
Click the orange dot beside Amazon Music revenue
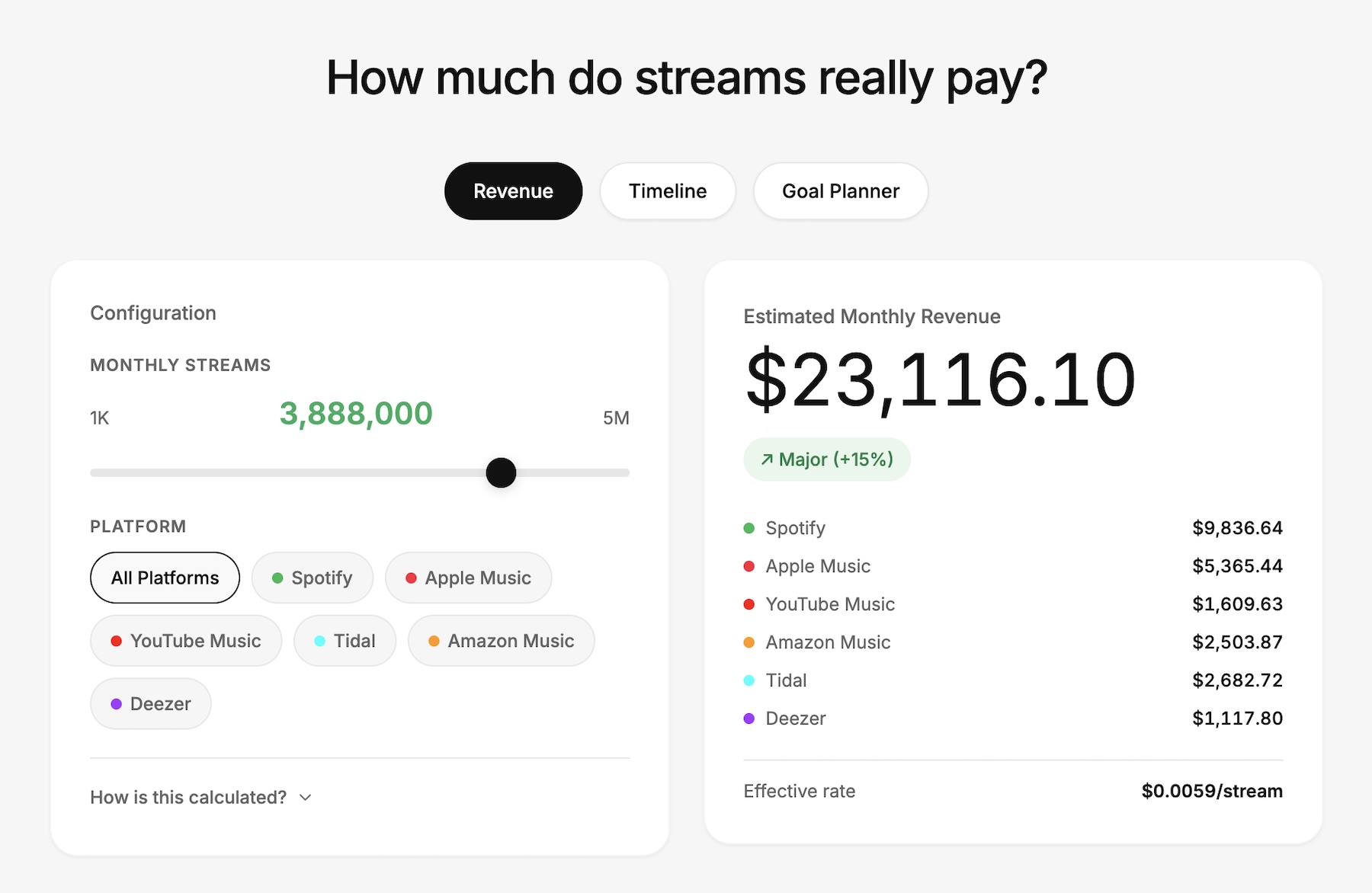click(x=749, y=642)
